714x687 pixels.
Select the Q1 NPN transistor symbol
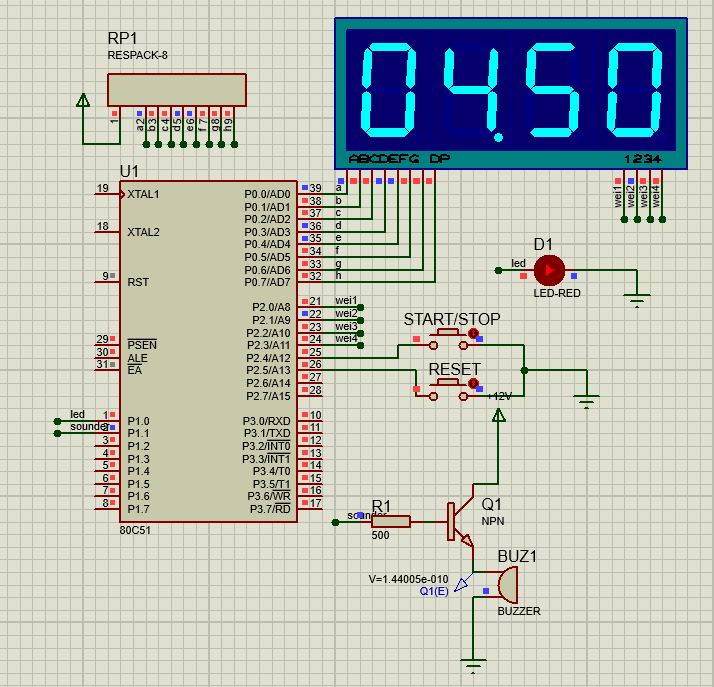click(461, 521)
